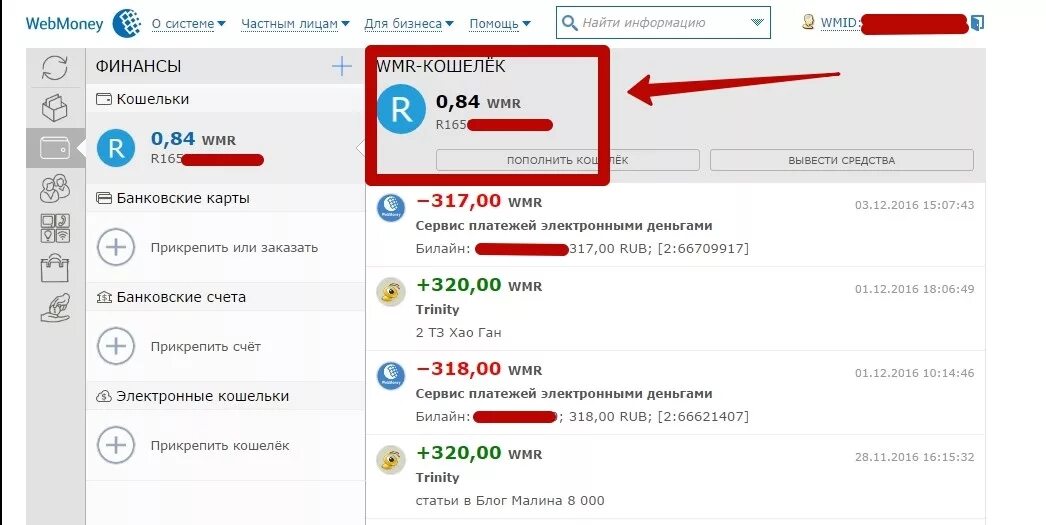Open the Для бизнеса menu

coord(409,24)
